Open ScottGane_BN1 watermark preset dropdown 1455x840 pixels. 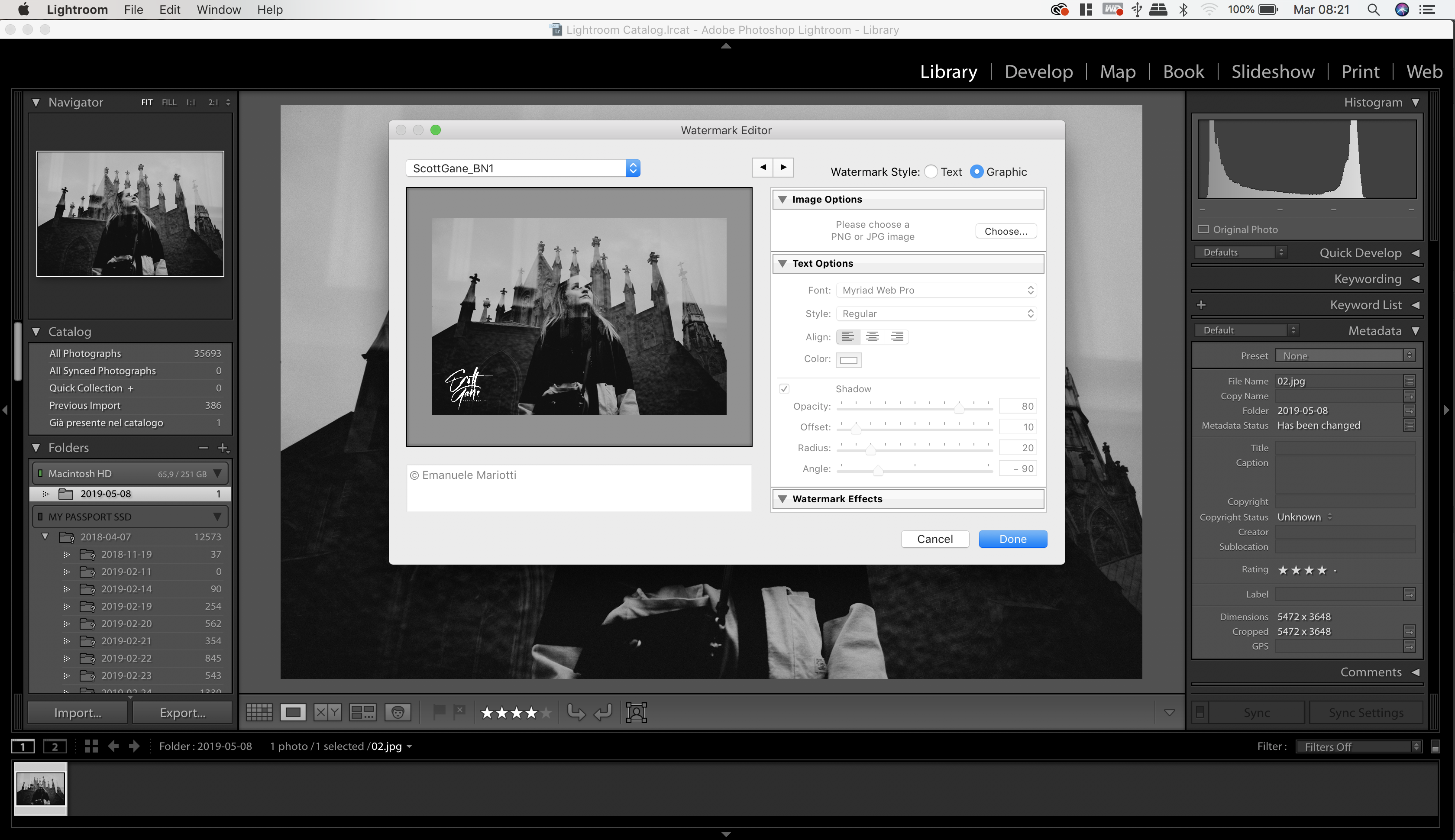pos(523,168)
